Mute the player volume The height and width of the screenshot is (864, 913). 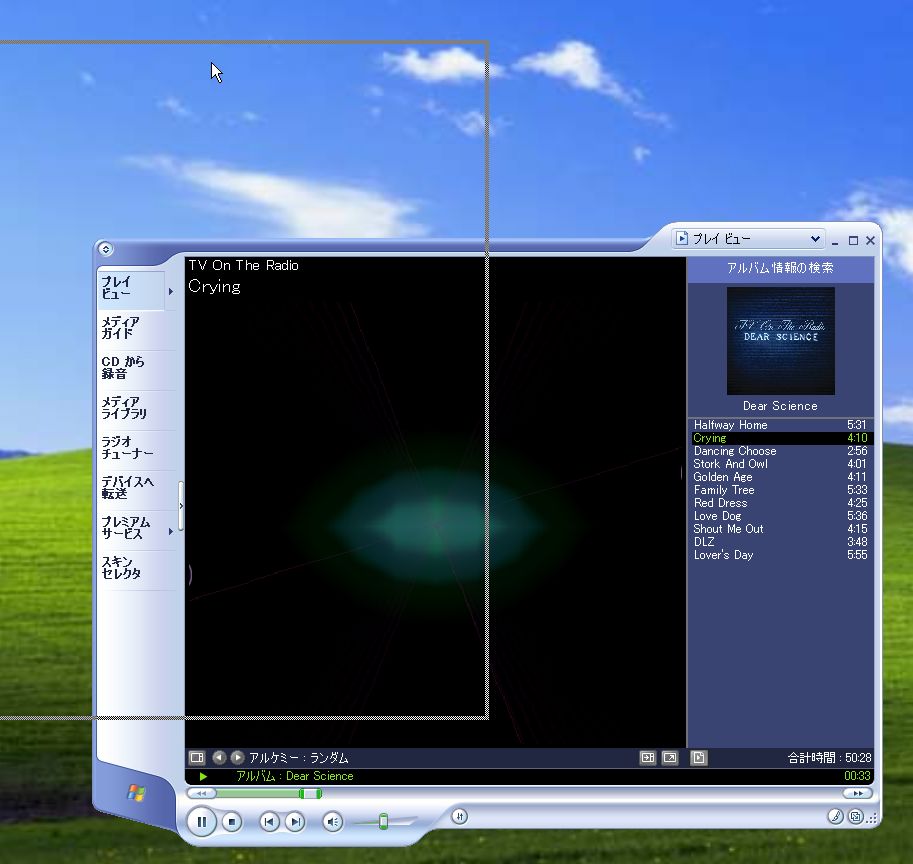332,821
